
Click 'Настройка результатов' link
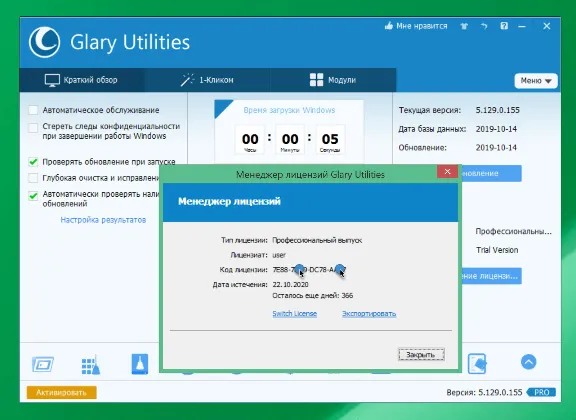click(103, 220)
